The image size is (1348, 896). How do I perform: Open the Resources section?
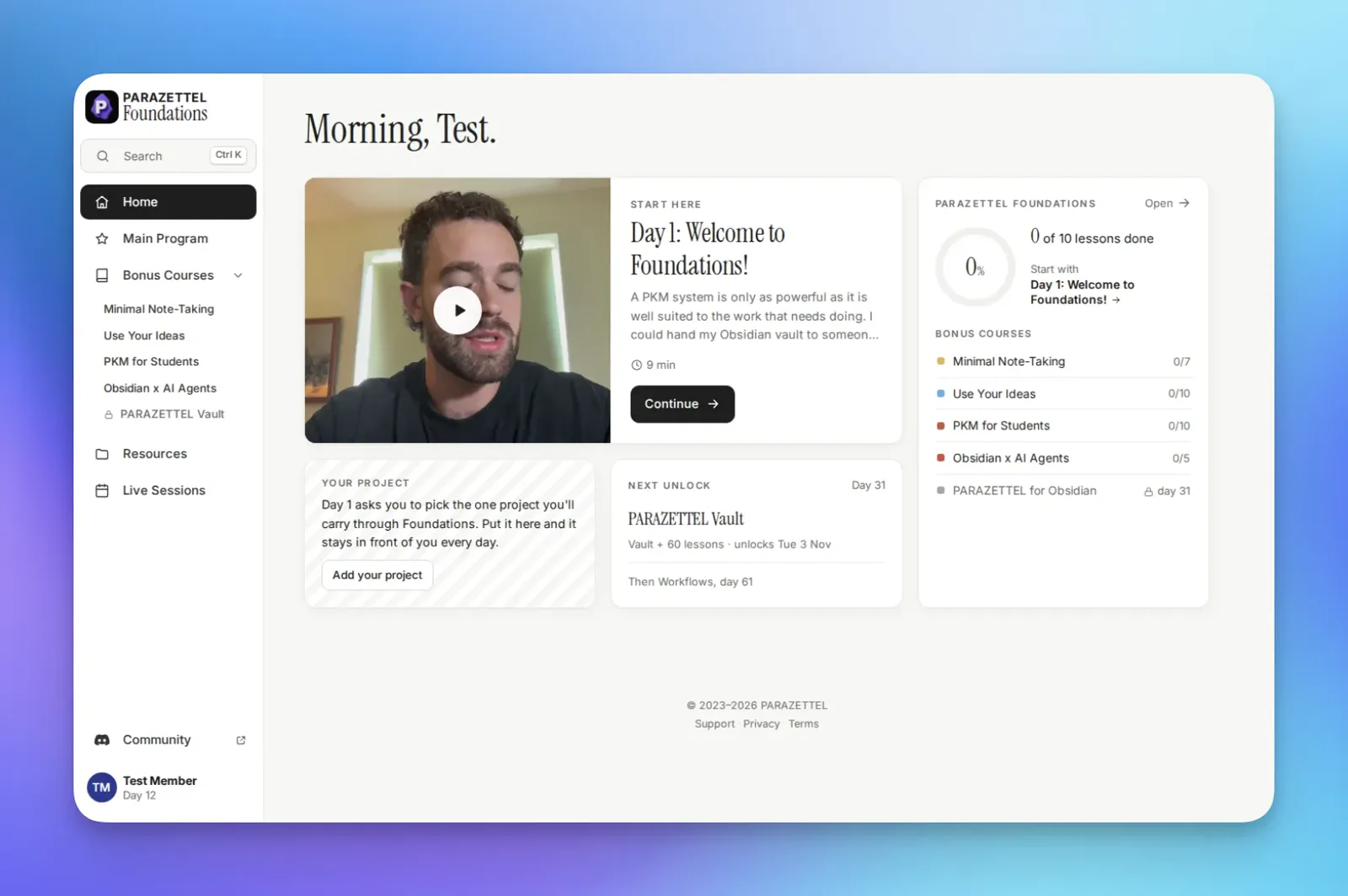point(168,454)
